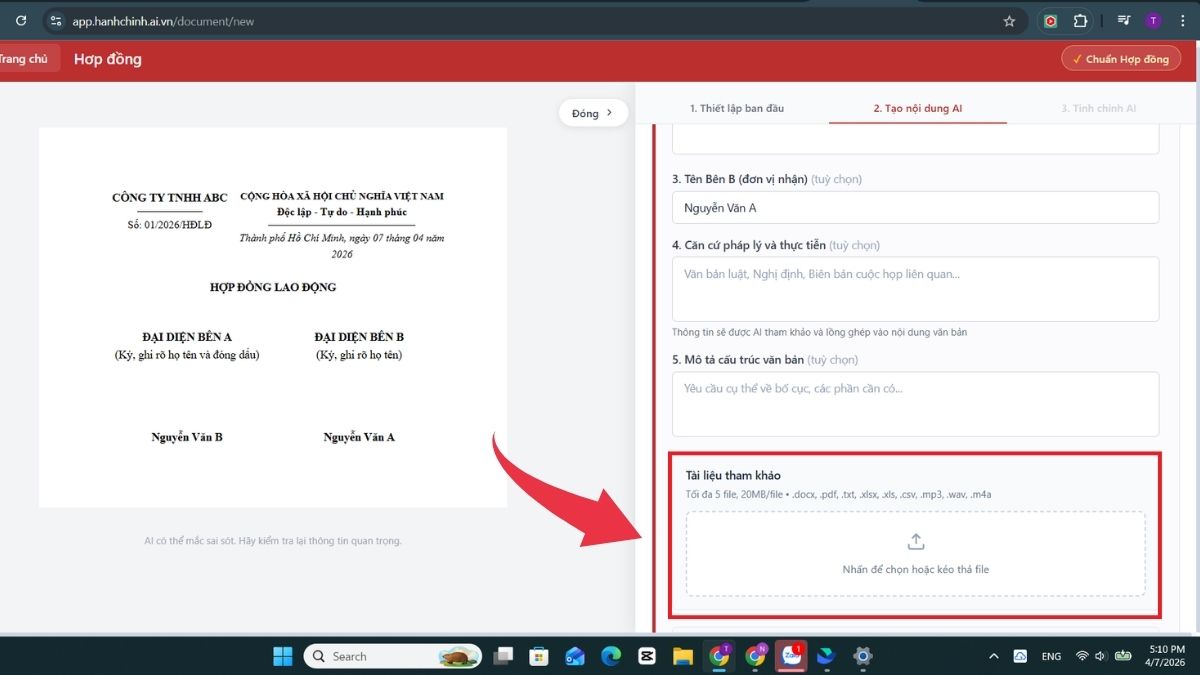Click Nhấn để chọn hoặc kéo thả file

click(x=915, y=569)
